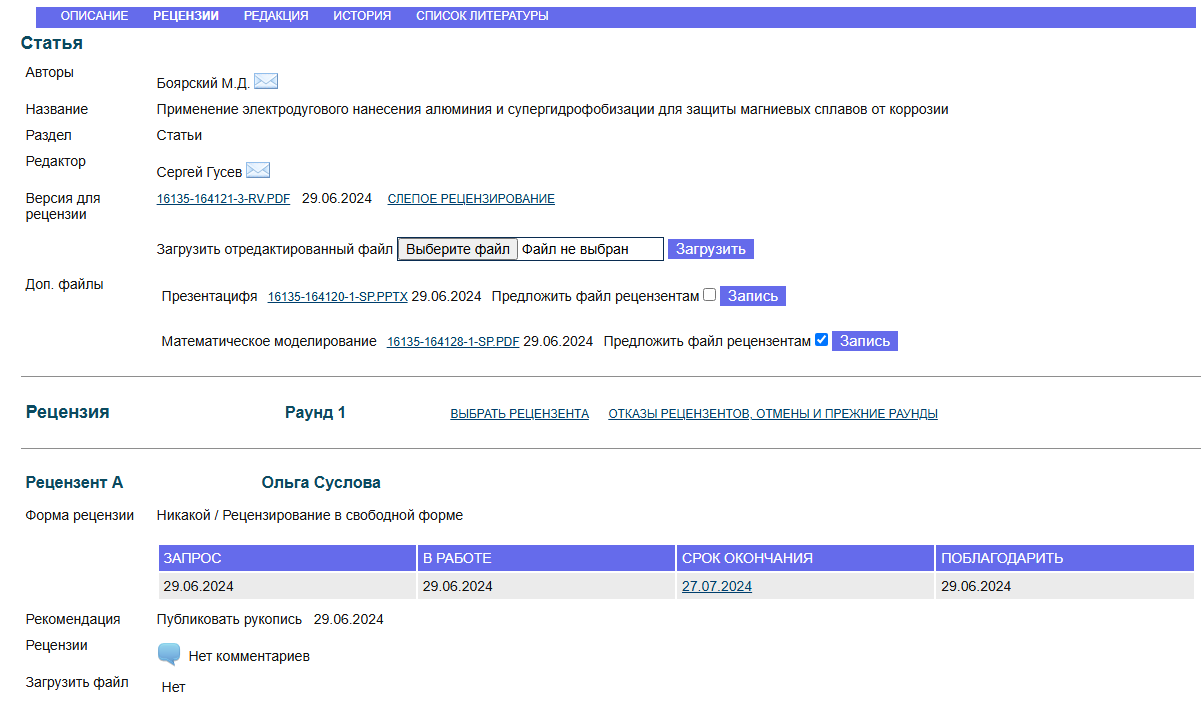Open the file 16135-164120-1-SP.PPTX
The image size is (1202, 711).
(338, 297)
